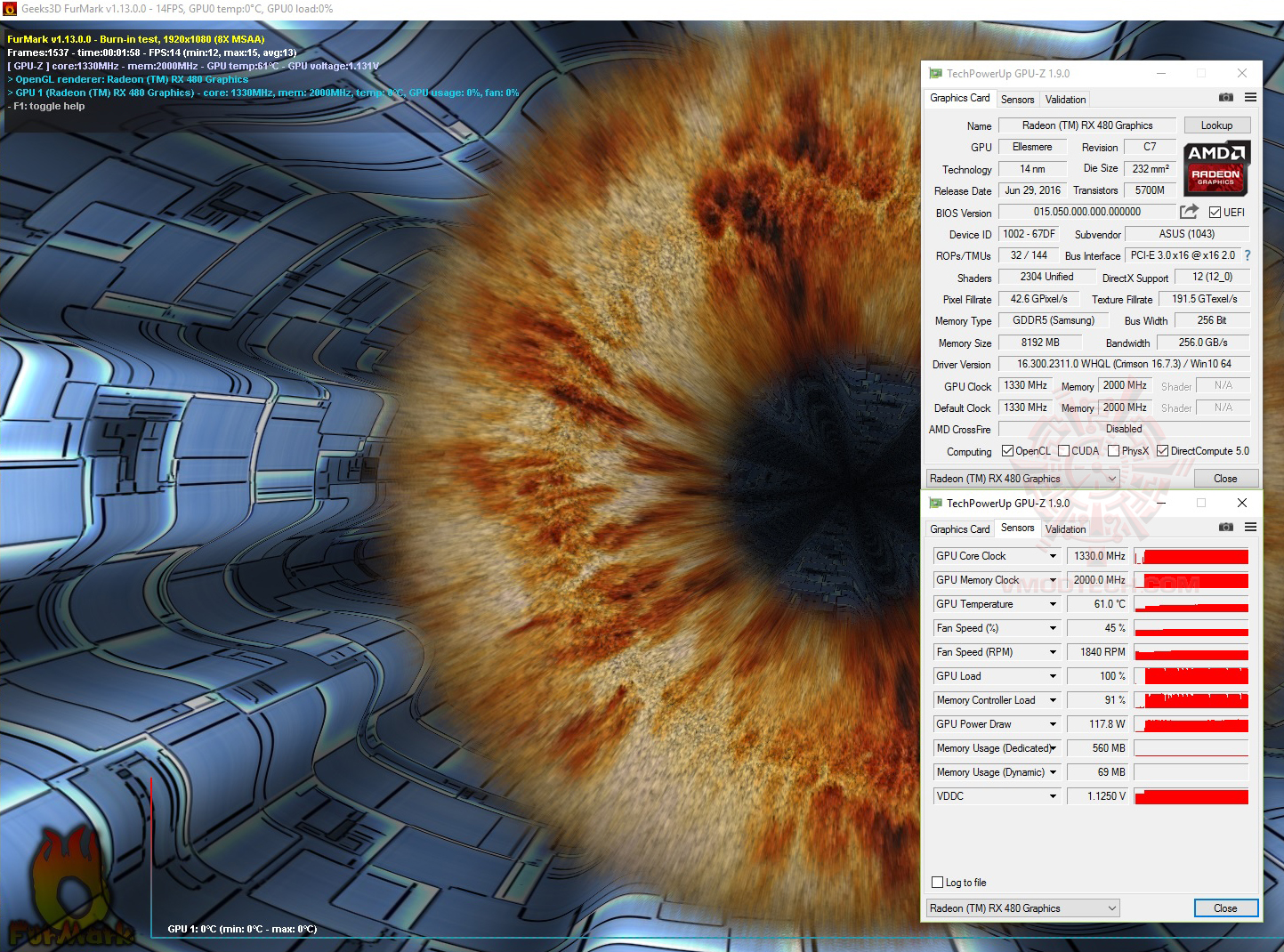Click the Memory Type value 'GDDR5 (Samsung)'
The image size is (1284, 952).
[1054, 320]
